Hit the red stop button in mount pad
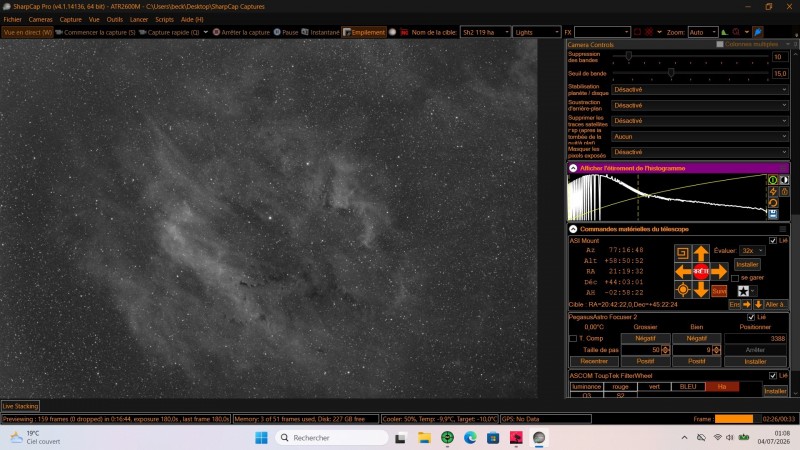 point(701,271)
